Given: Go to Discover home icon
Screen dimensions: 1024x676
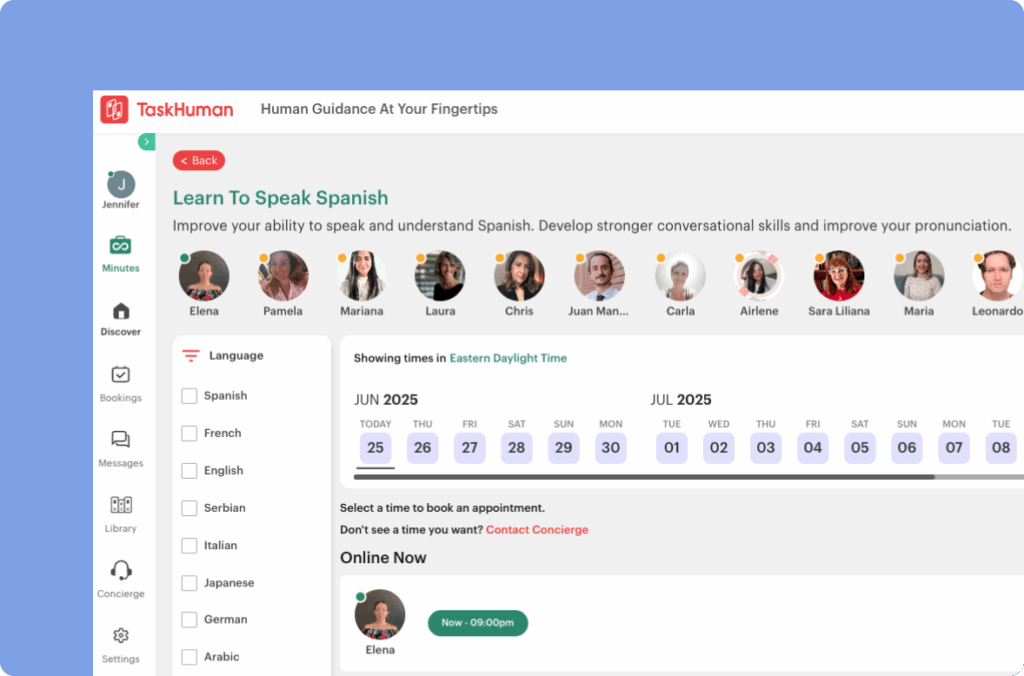Looking at the screenshot, I should [120, 311].
